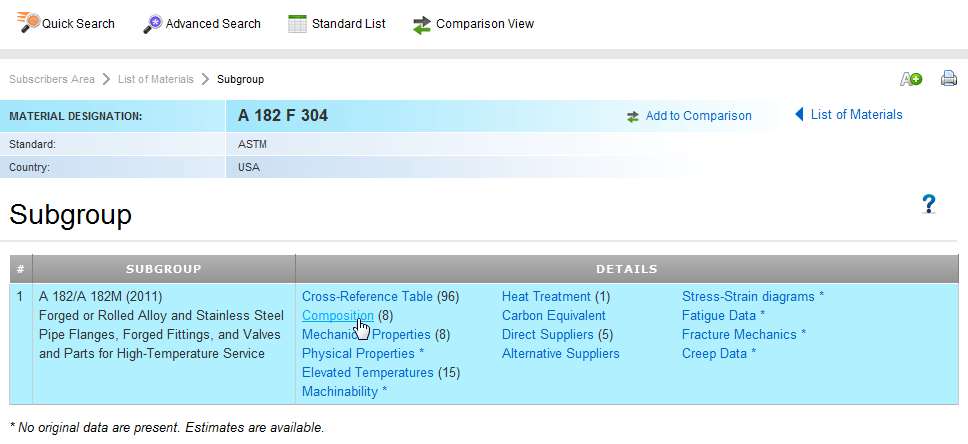Go to List of Materials breadcrumb

(156, 79)
